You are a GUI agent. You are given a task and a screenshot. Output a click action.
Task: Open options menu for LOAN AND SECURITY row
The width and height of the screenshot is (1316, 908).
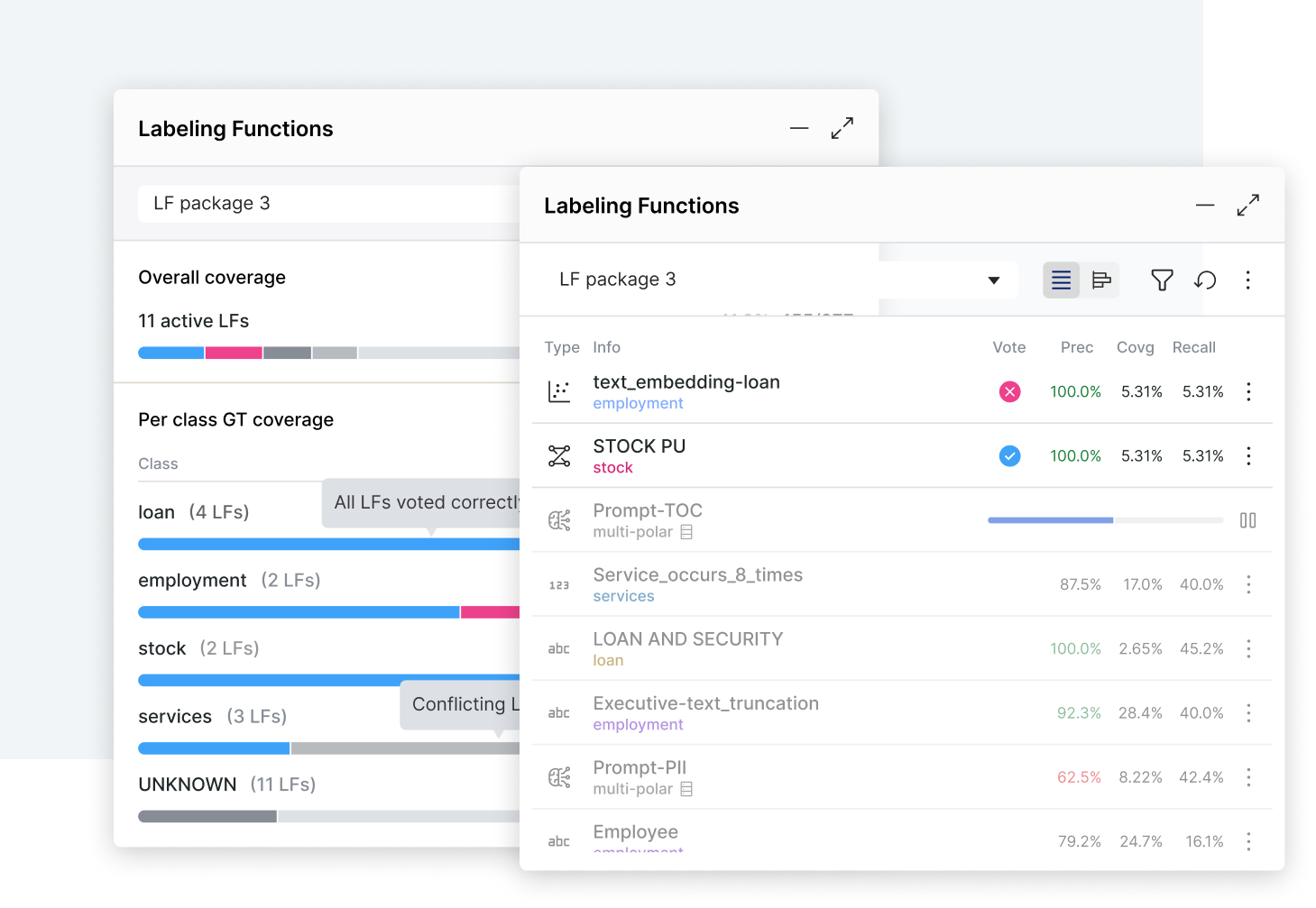[x=1248, y=649]
